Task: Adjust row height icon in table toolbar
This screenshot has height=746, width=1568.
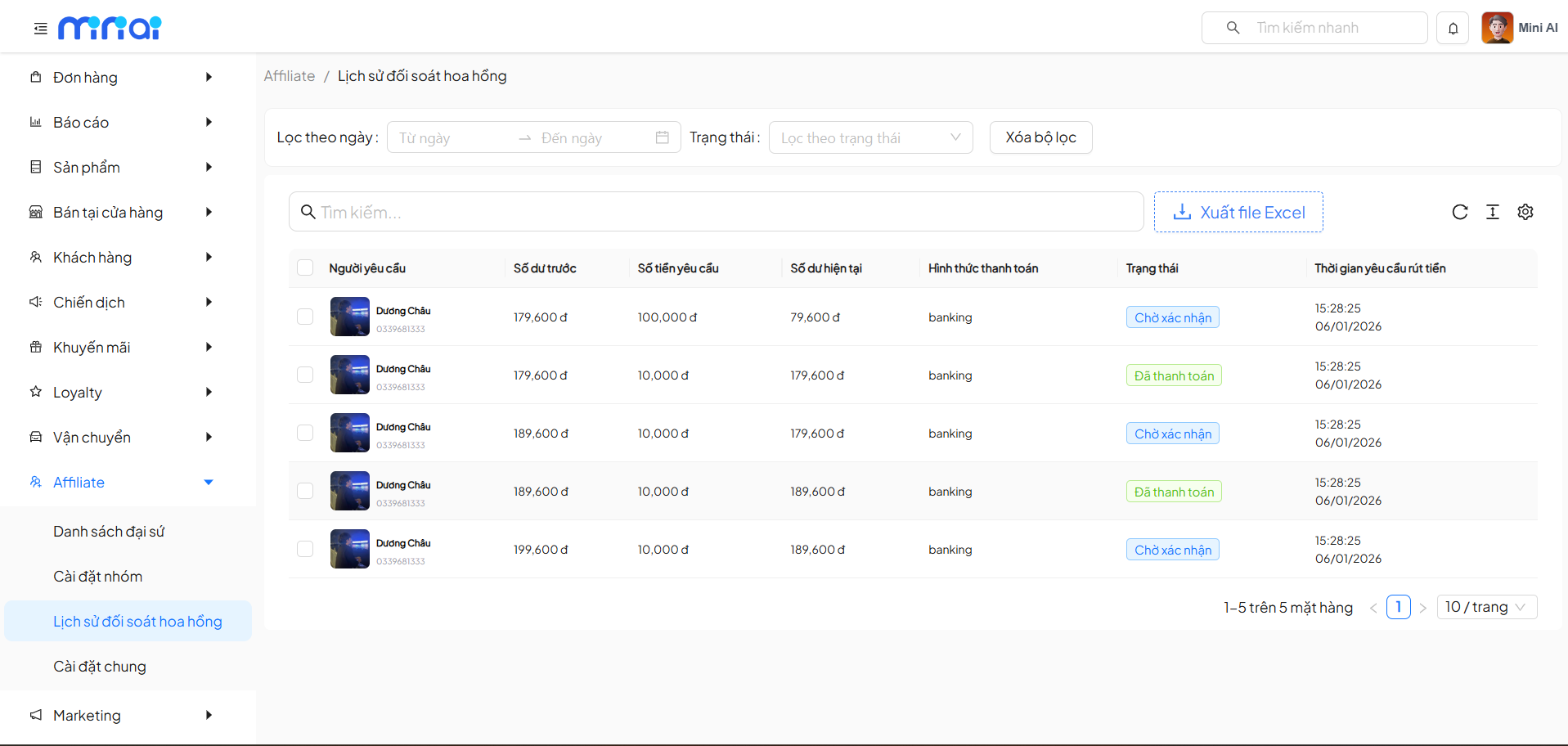Action: coord(1492,213)
